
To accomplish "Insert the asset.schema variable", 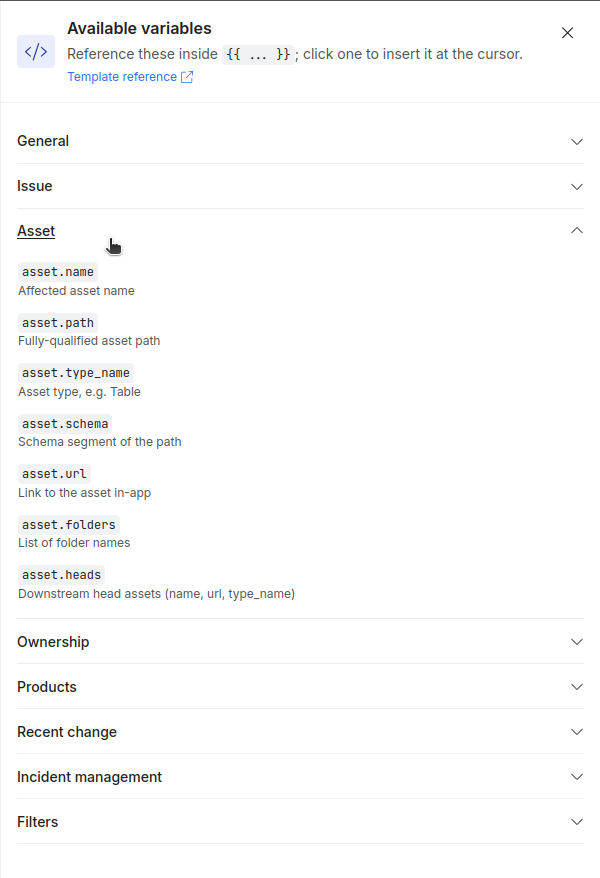I will pos(65,423).
